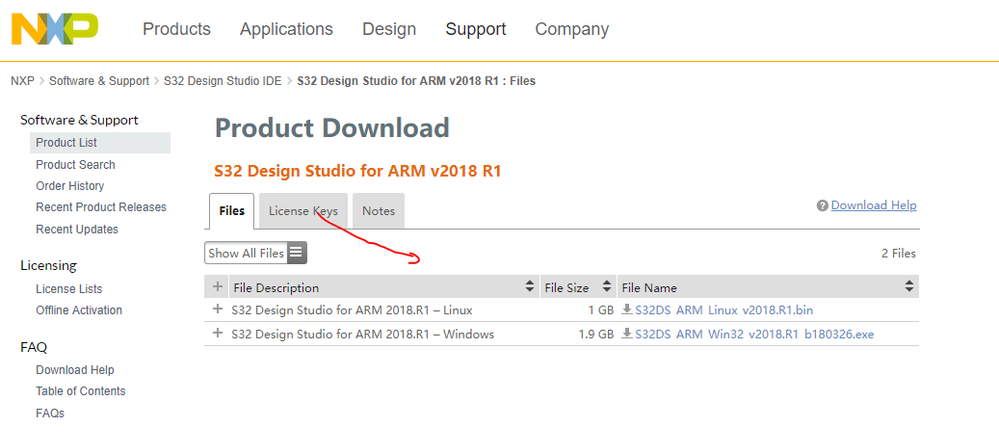The width and height of the screenshot is (999, 434).
Task: Open Product Search in the sidebar
Action: (x=75, y=164)
